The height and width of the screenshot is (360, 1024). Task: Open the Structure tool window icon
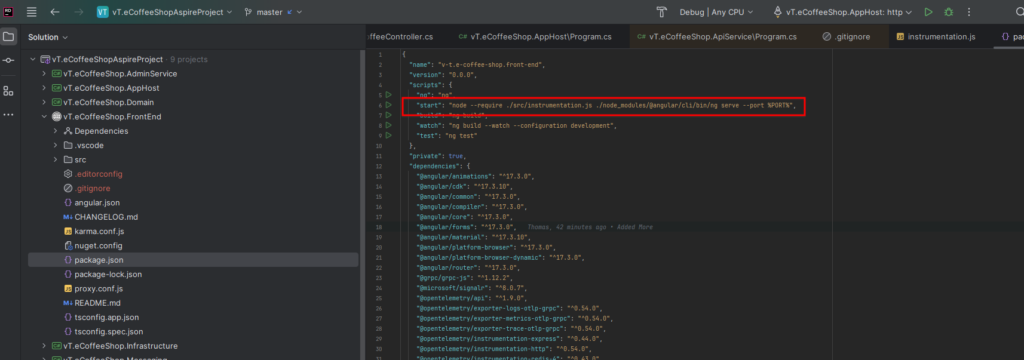coord(8,91)
